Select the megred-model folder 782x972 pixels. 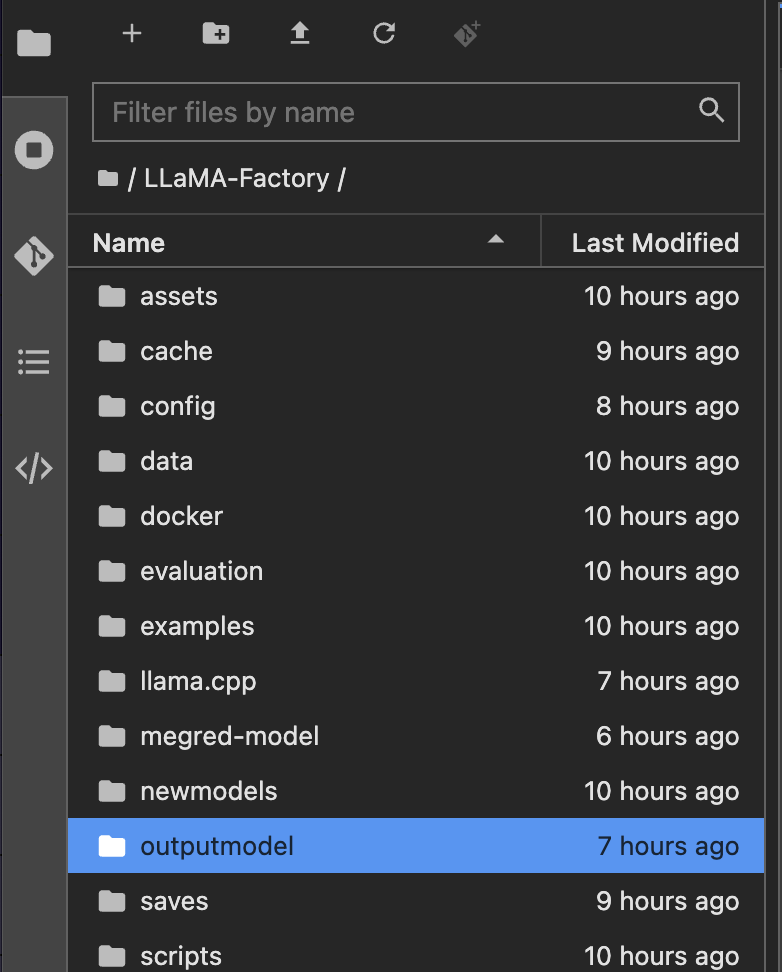coord(415,736)
